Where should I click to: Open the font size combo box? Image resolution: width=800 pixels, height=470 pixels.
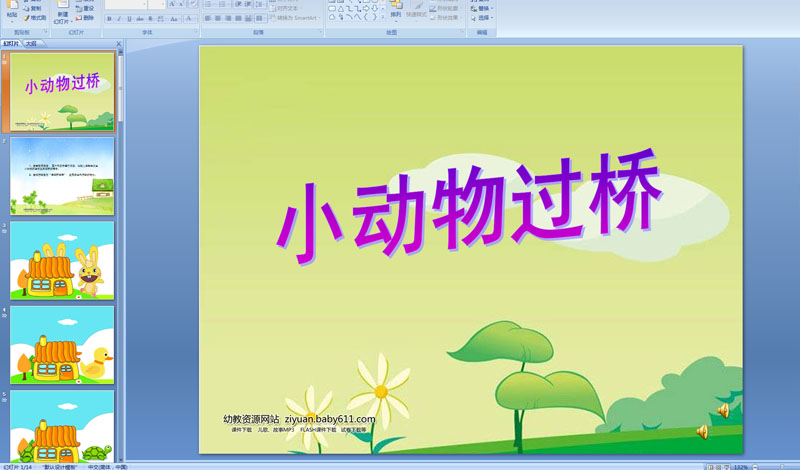(x=157, y=4)
